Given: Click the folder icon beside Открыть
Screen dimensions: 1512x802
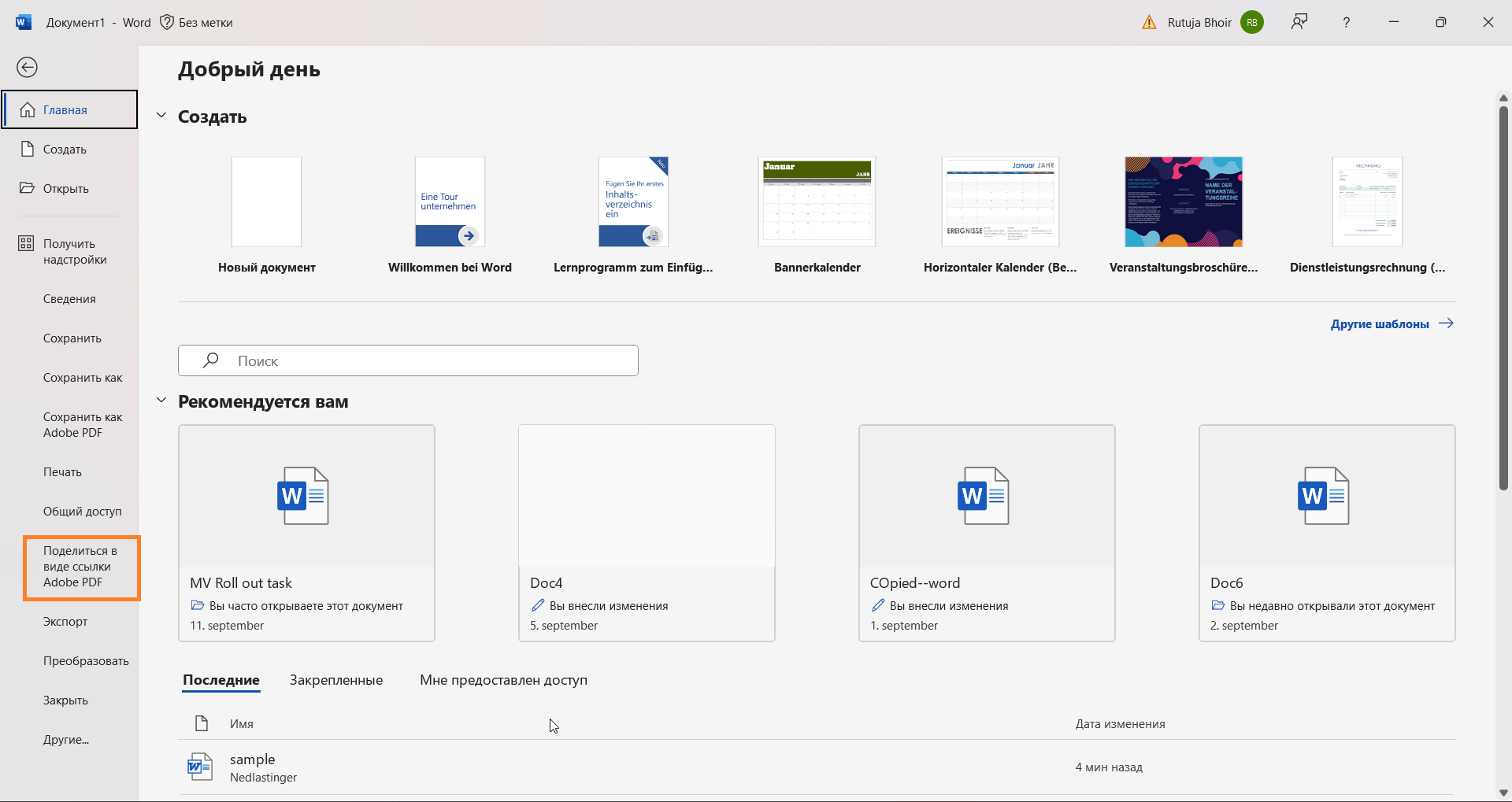Looking at the screenshot, I should tap(28, 188).
